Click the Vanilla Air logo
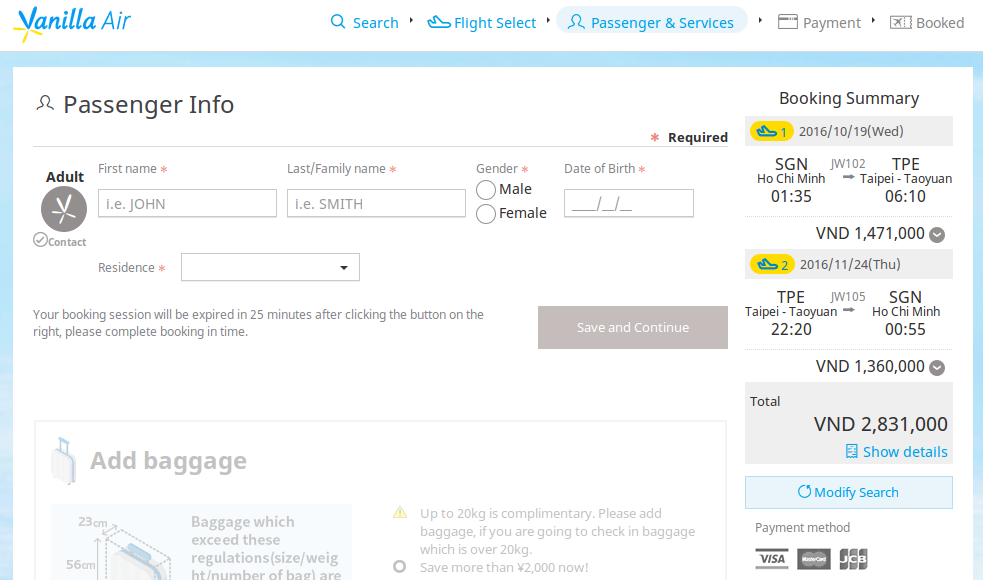This screenshot has width=983, height=580. click(x=72, y=24)
